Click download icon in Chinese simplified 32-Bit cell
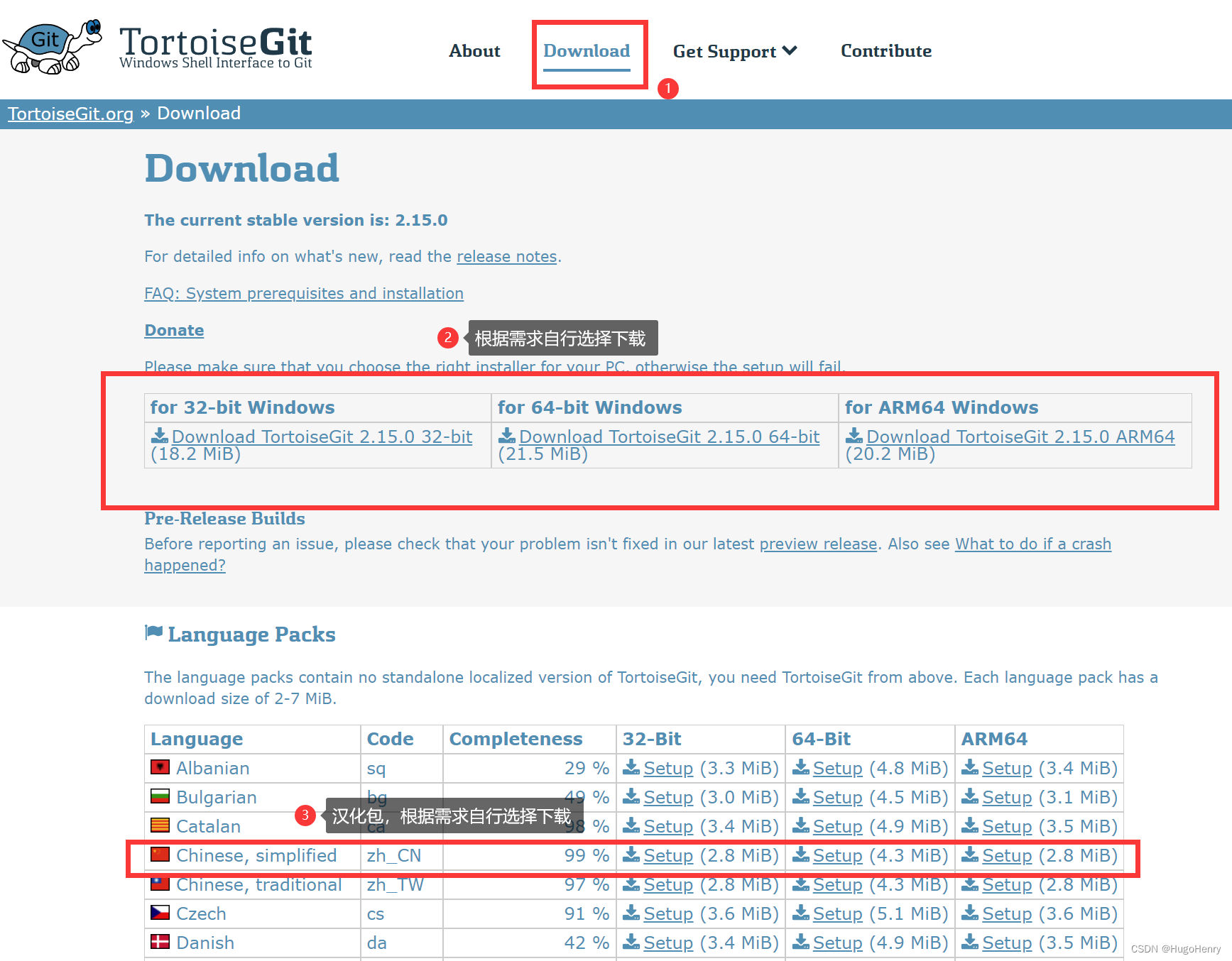Viewport: 1232px width, 961px height. [631, 854]
